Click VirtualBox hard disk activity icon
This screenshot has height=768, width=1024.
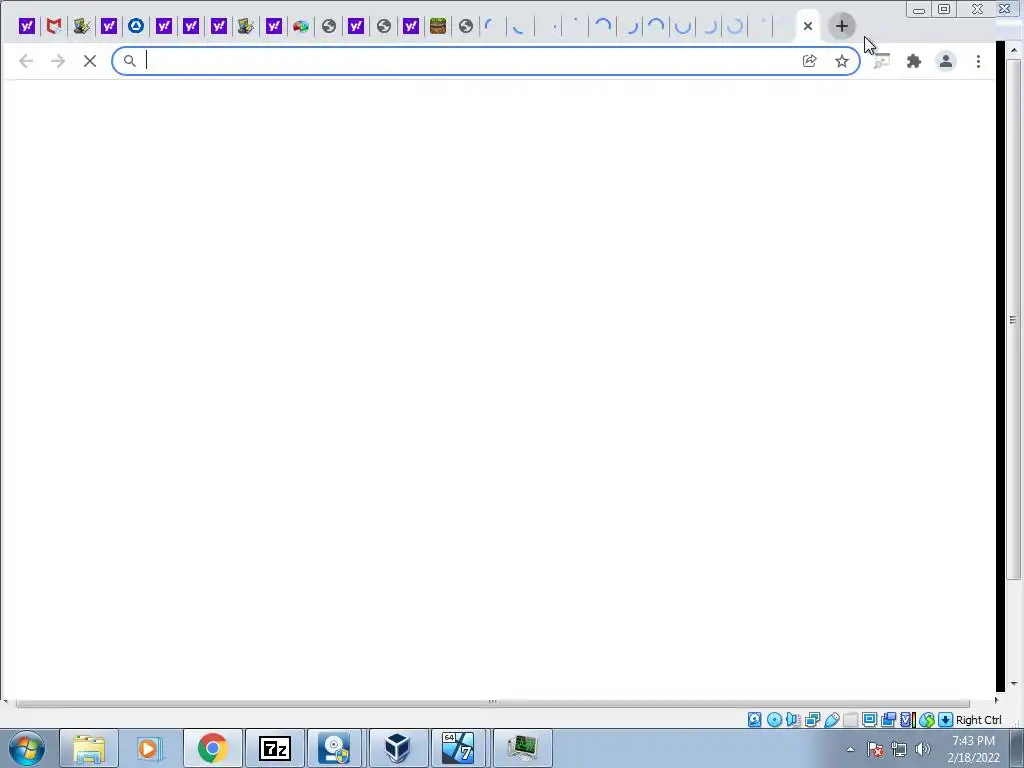pos(755,720)
